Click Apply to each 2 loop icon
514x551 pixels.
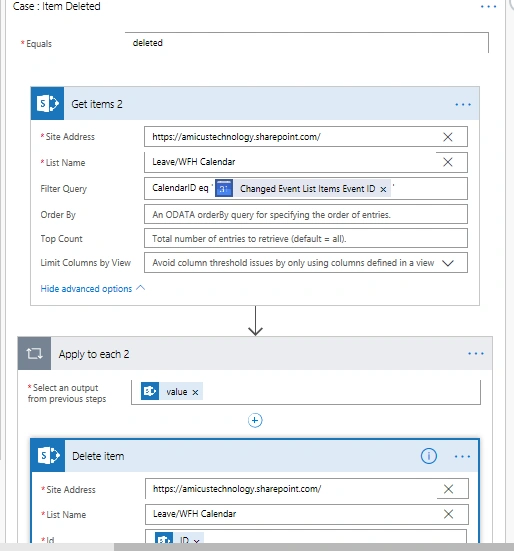[x=34, y=354]
